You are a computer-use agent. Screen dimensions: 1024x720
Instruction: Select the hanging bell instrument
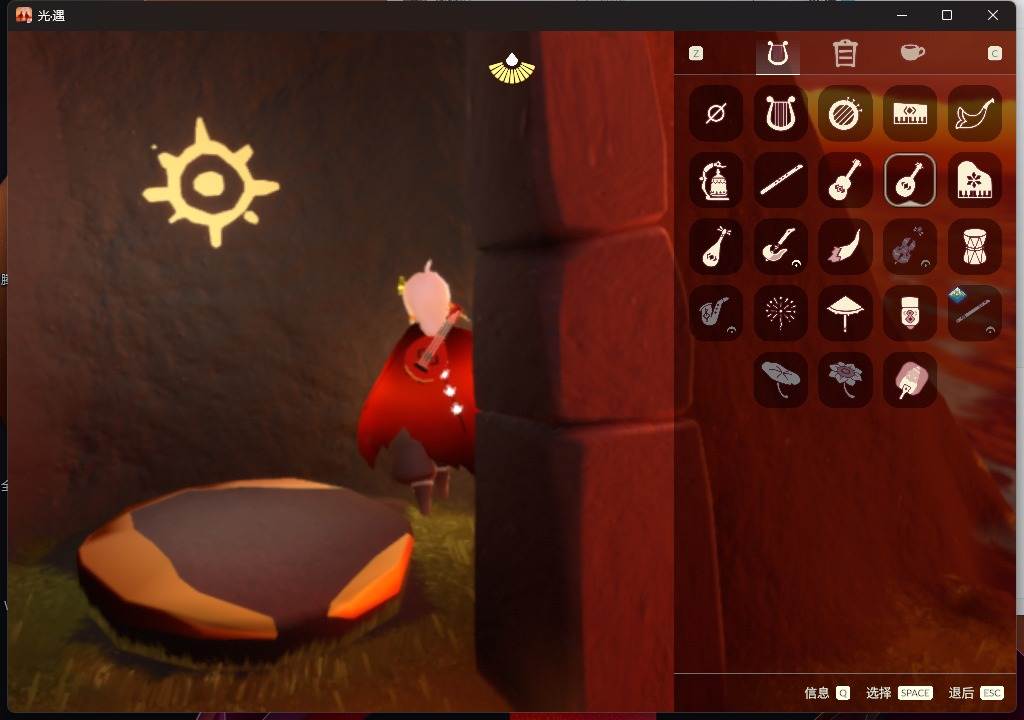pyautogui.click(x=716, y=180)
